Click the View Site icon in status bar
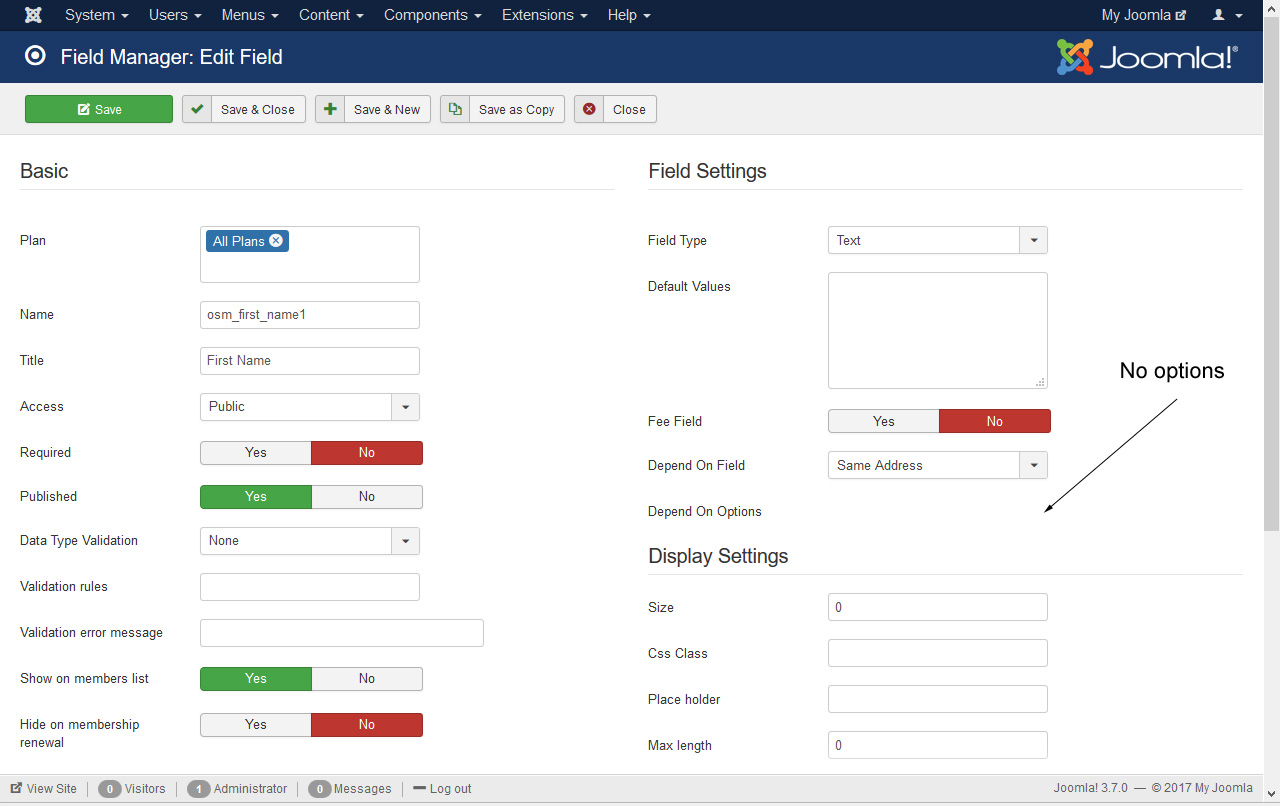 (x=16, y=788)
